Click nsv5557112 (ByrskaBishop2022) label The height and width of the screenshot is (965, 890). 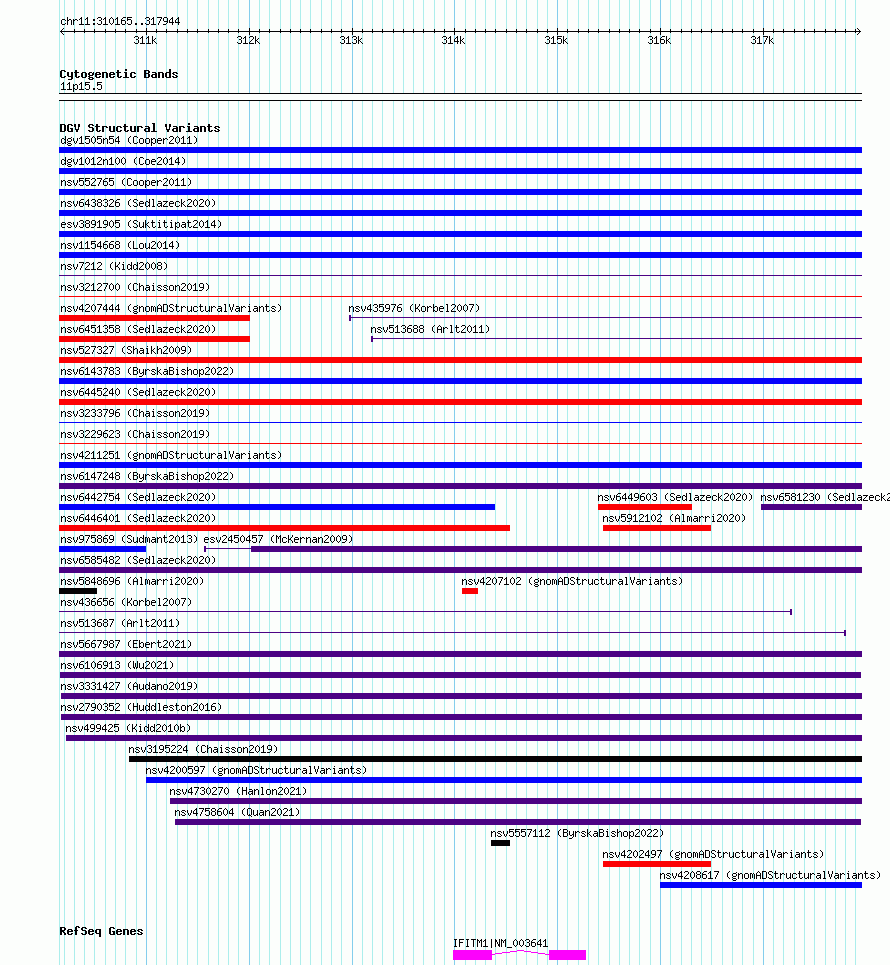click(x=577, y=833)
